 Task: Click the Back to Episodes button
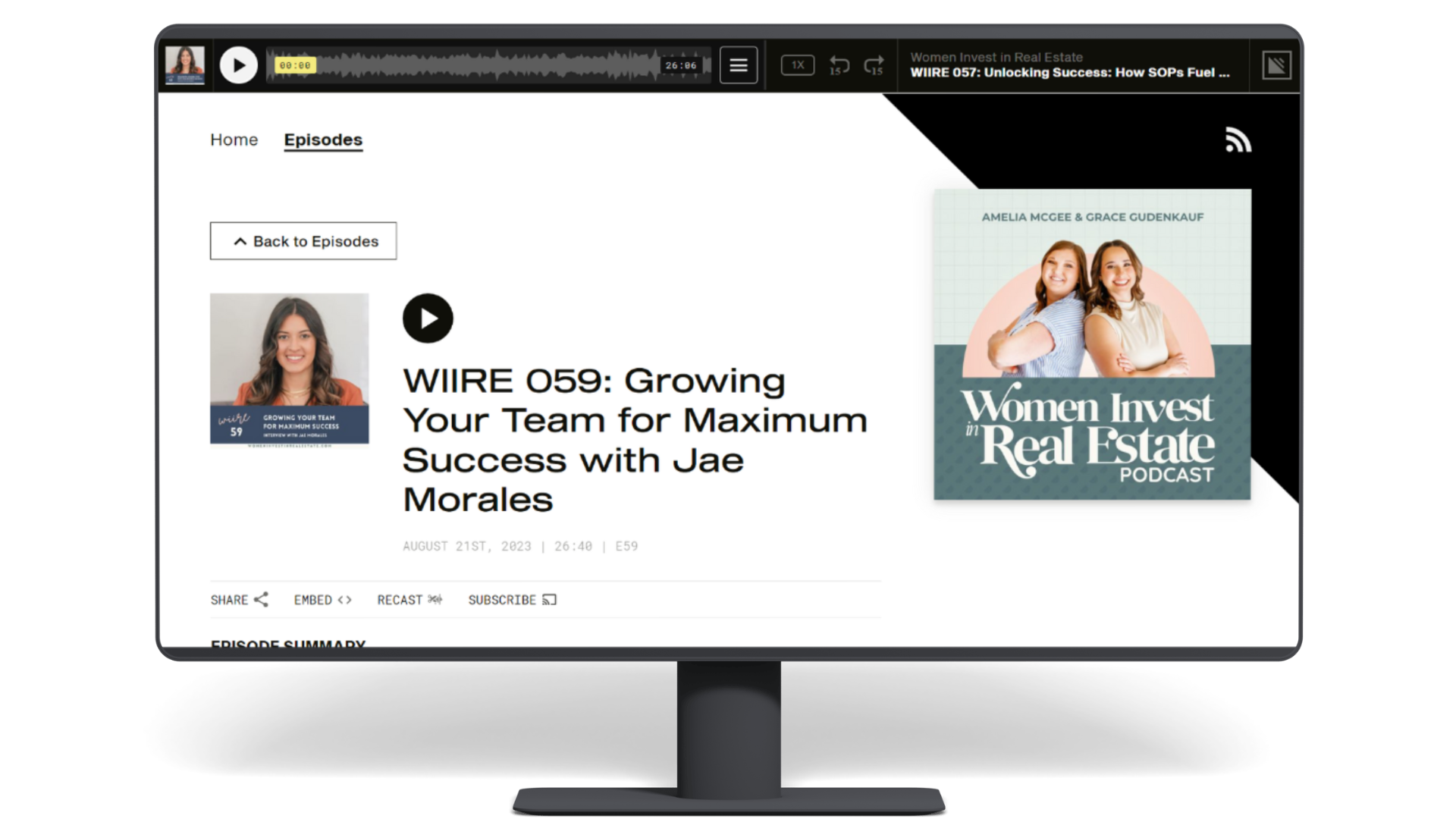point(303,240)
